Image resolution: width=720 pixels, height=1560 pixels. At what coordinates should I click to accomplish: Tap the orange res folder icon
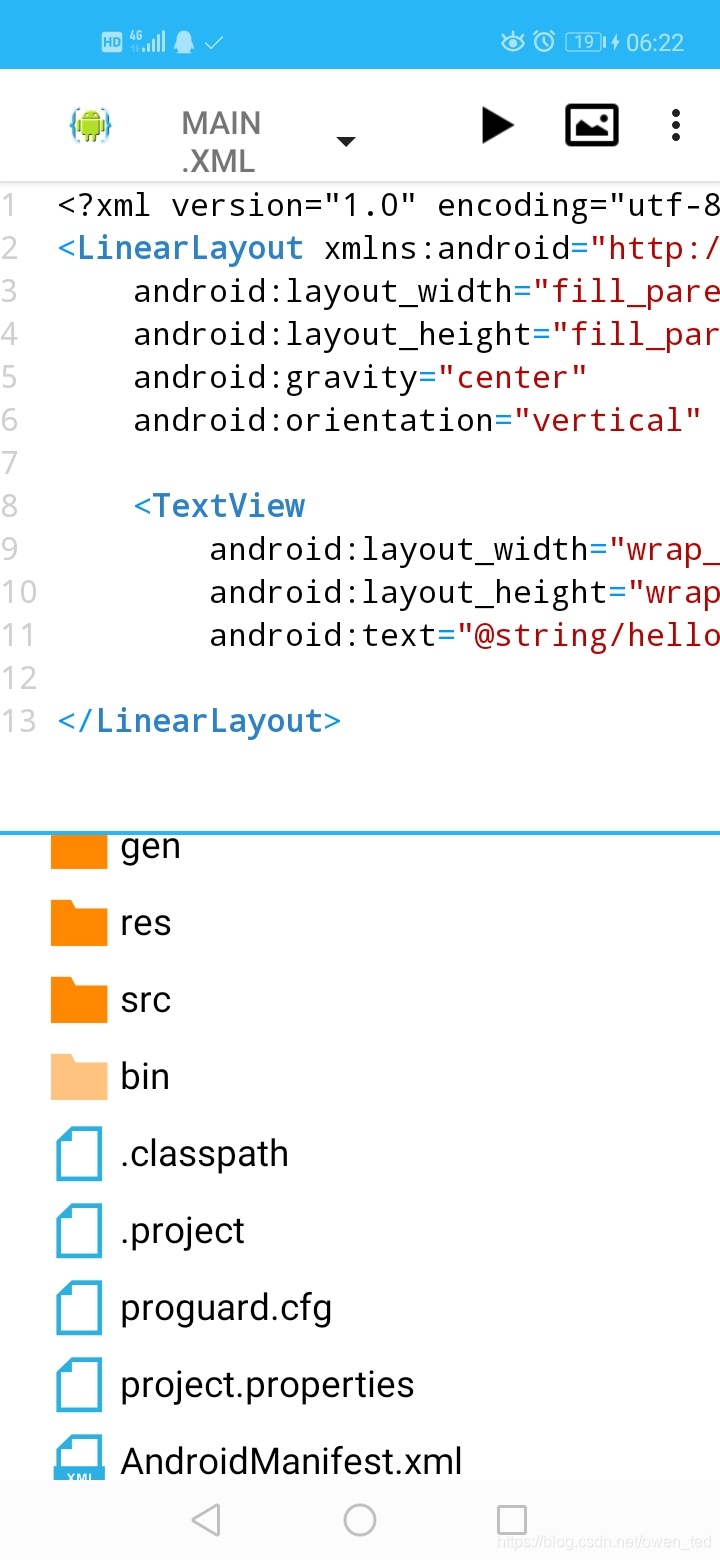(79, 922)
